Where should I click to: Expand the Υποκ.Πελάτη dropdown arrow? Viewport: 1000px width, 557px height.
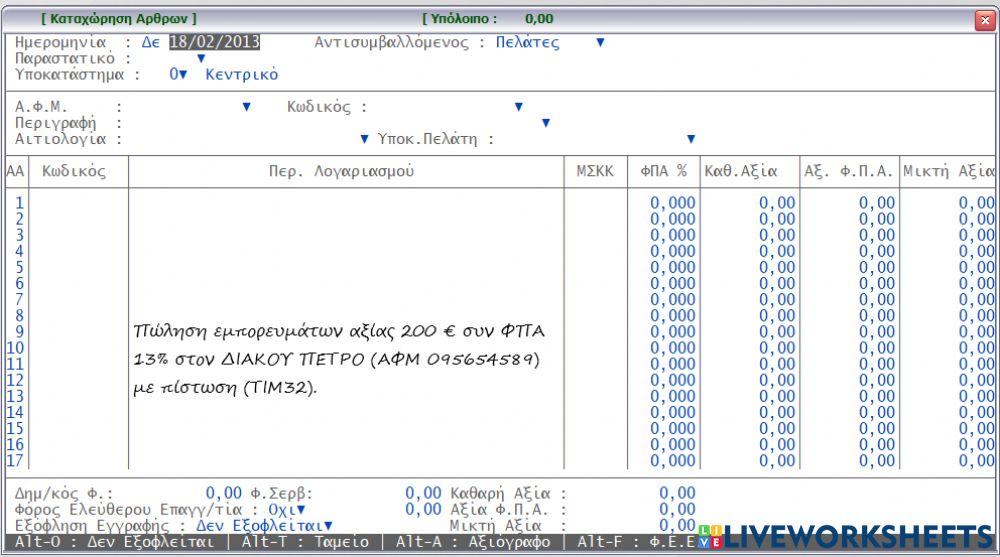pyautogui.click(x=690, y=139)
